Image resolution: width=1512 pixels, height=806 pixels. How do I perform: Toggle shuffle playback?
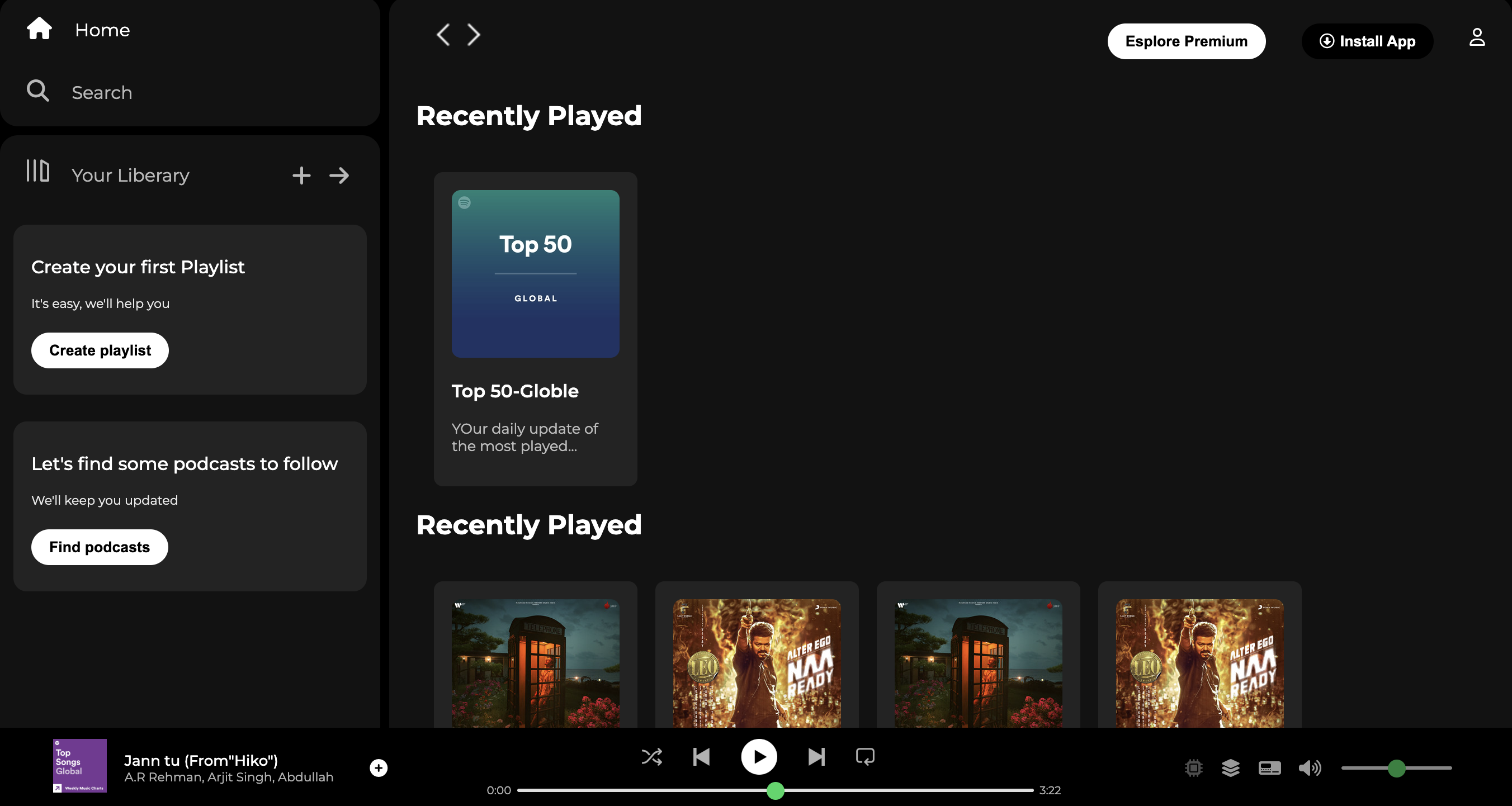coord(651,757)
